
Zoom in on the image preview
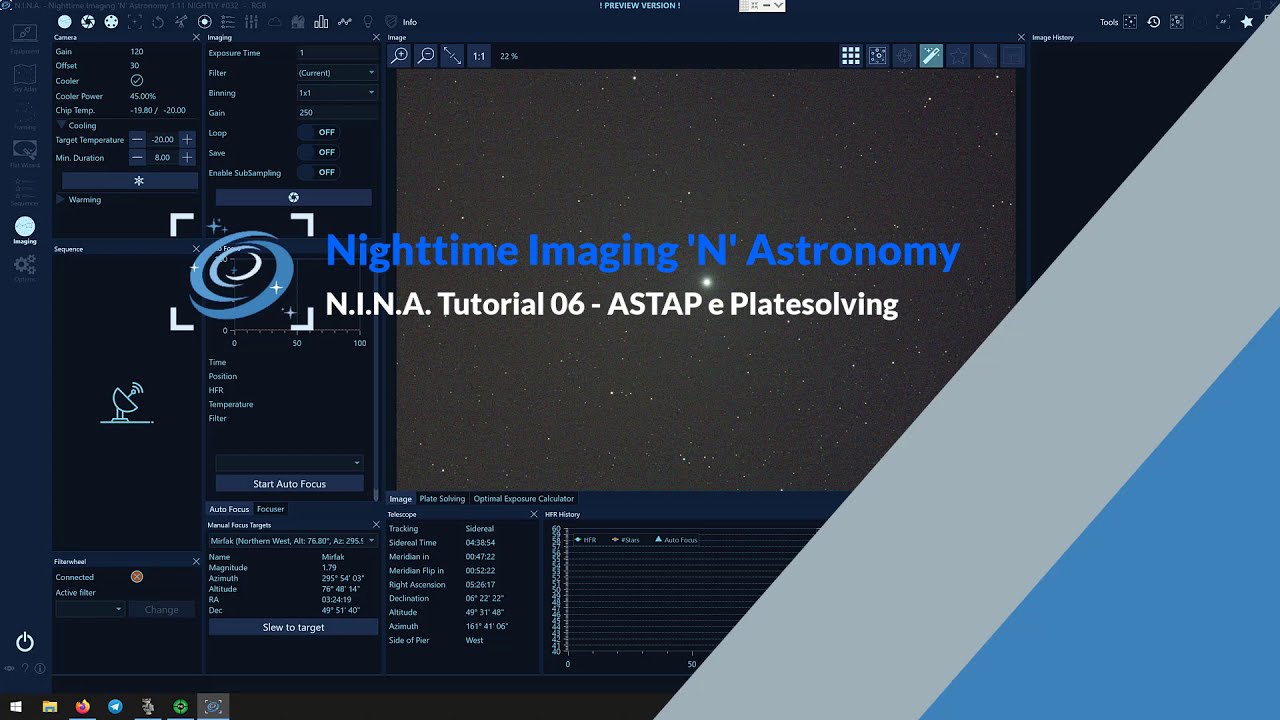click(399, 56)
